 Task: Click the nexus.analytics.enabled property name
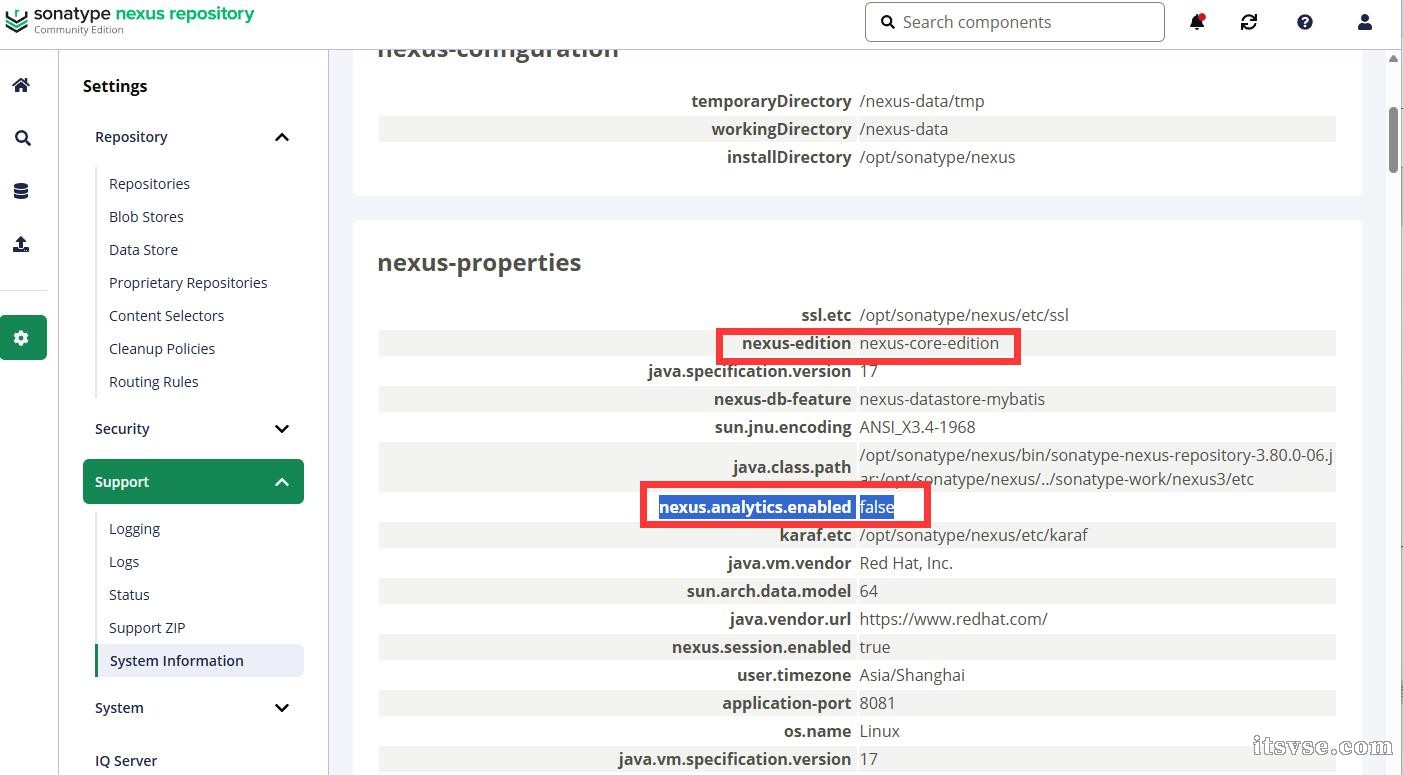(x=755, y=507)
